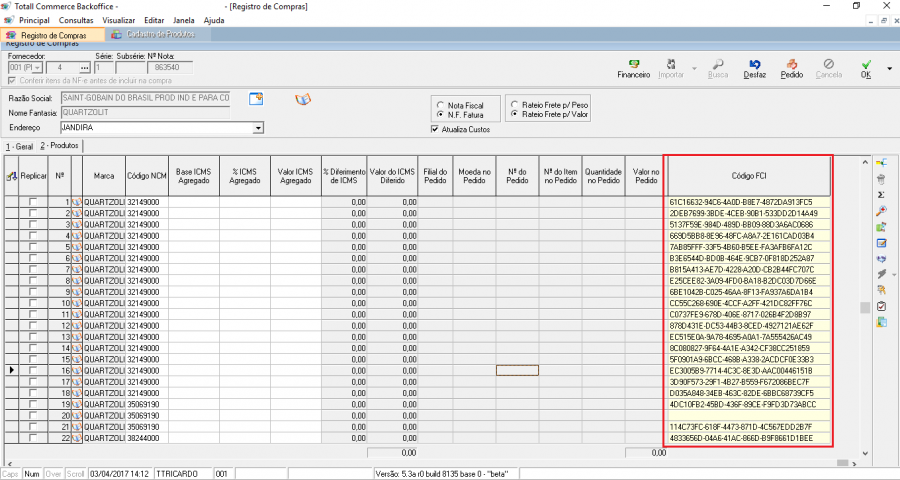Expand the Endereço JANDIRA dropdown

tap(258, 128)
